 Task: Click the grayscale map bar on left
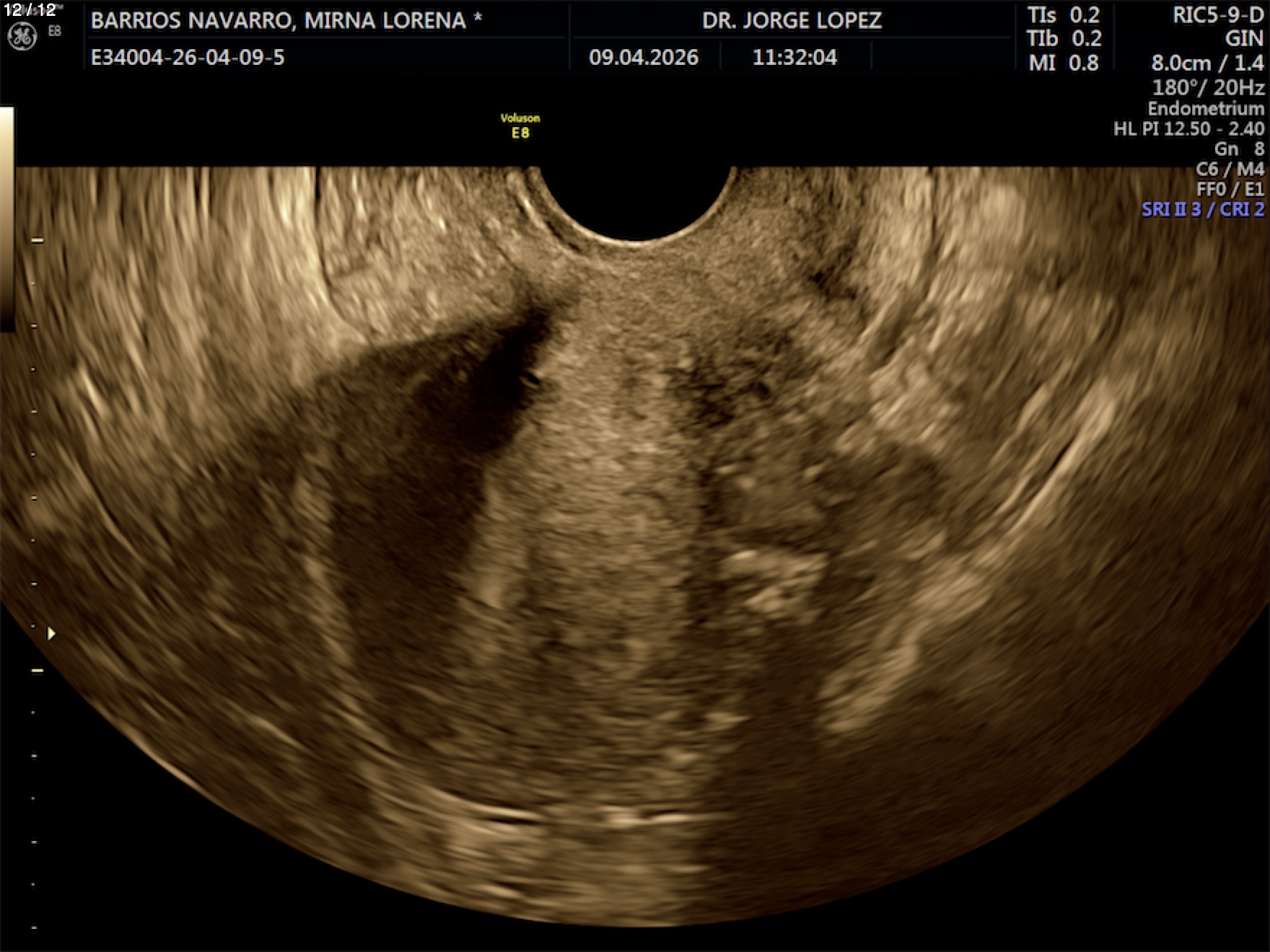tap(6, 216)
